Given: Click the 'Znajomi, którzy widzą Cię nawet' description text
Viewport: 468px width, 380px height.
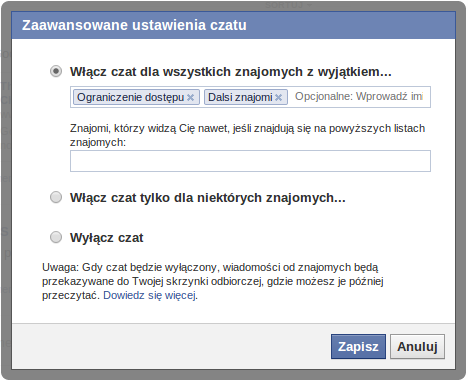Looking at the screenshot, I should pos(247,135).
